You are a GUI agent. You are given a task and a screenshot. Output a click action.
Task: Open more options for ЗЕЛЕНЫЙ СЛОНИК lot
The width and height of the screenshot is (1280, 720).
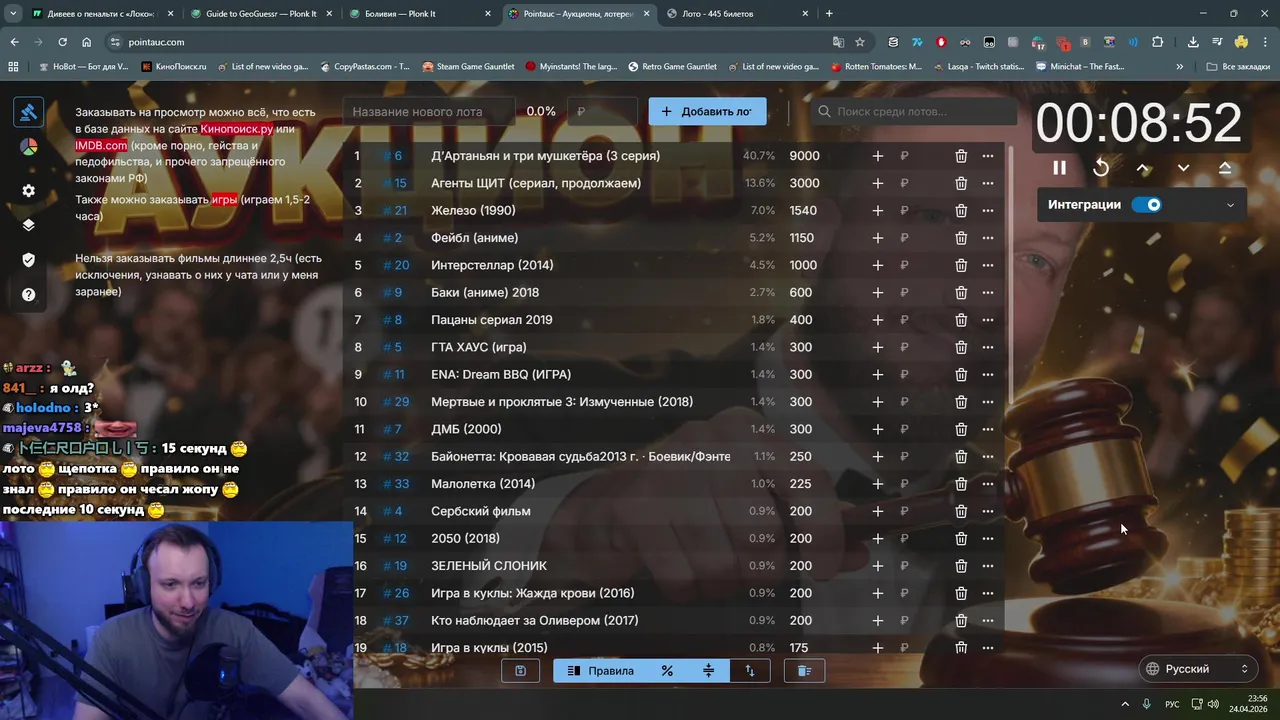pyautogui.click(x=988, y=566)
